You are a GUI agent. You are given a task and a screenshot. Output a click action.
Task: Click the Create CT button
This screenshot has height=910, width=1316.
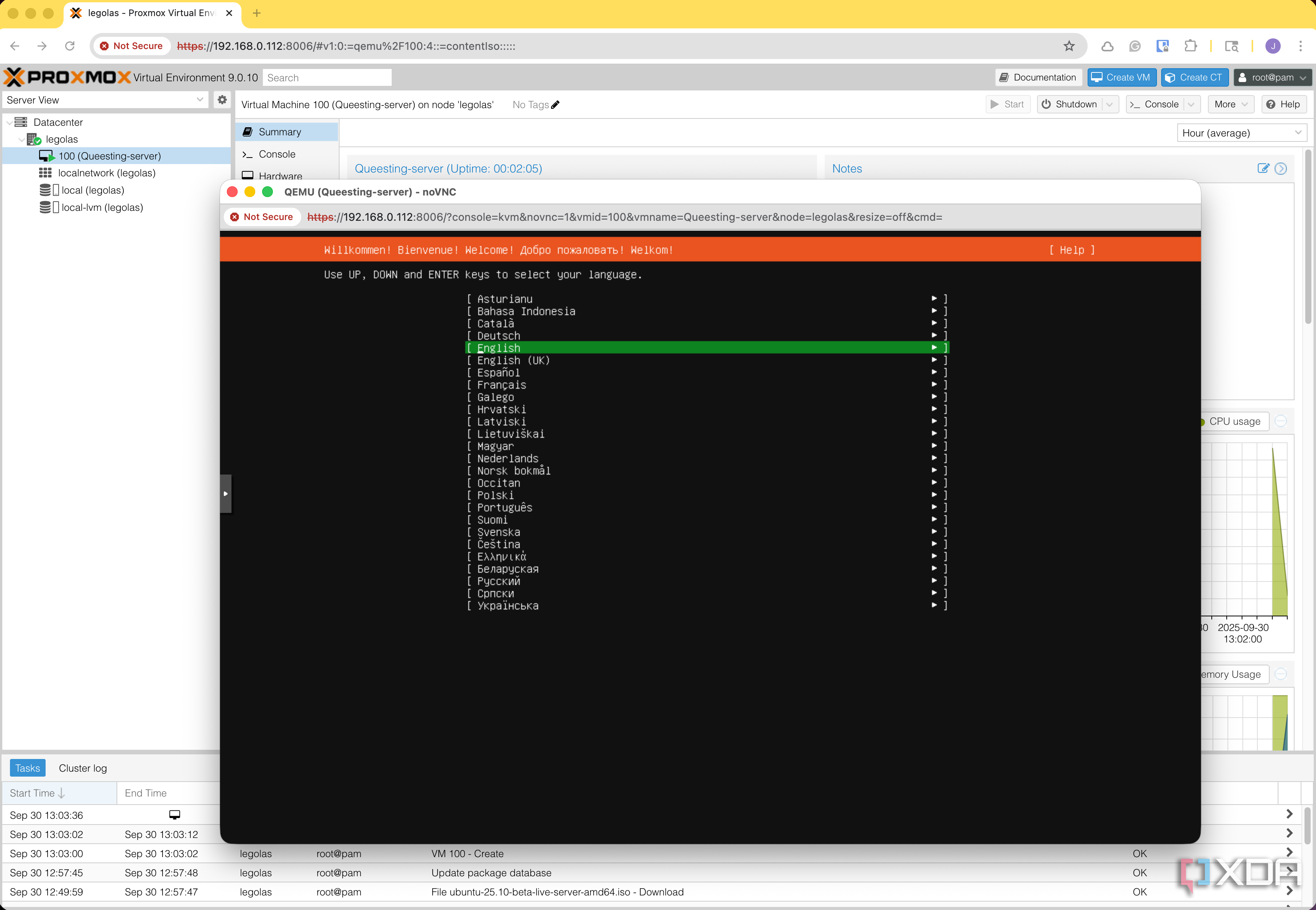(x=1194, y=77)
